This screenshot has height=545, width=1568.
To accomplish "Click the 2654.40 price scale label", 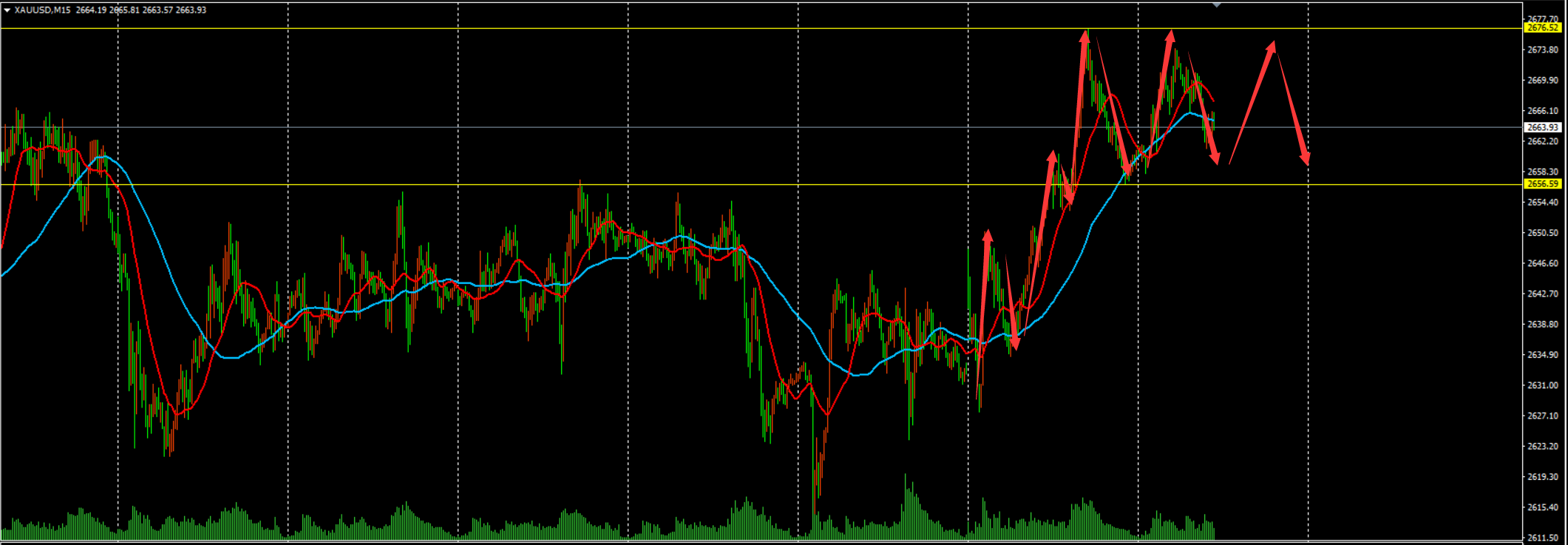I will tap(1543, 202).
